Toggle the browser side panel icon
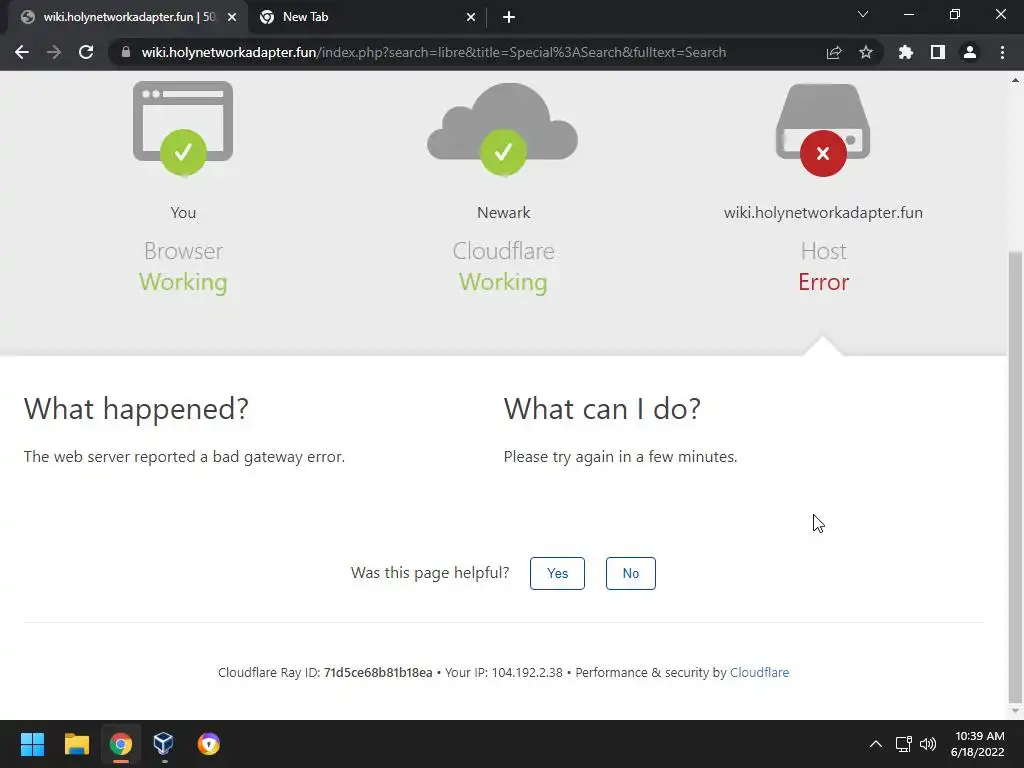The width and height of the screenshot is (1024, 768). pos(938,52)
